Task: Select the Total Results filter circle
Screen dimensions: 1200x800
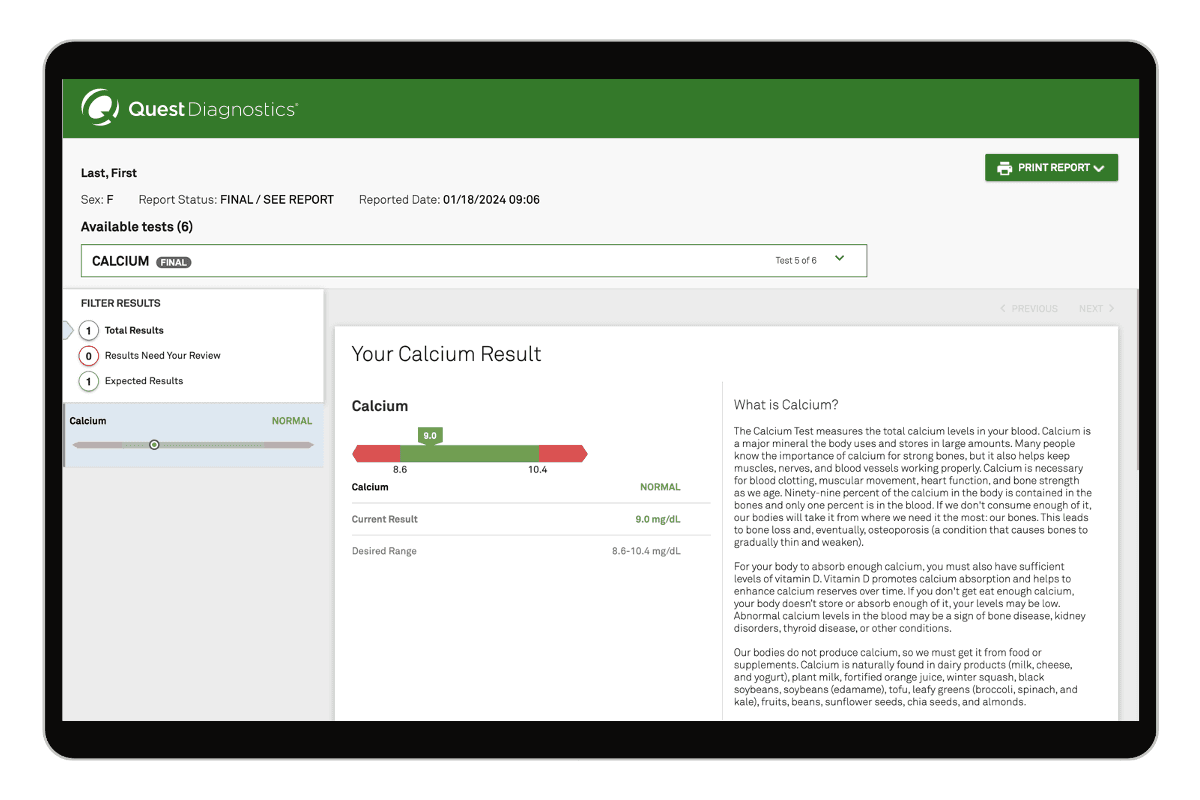Action: click(x=88, y=330)
